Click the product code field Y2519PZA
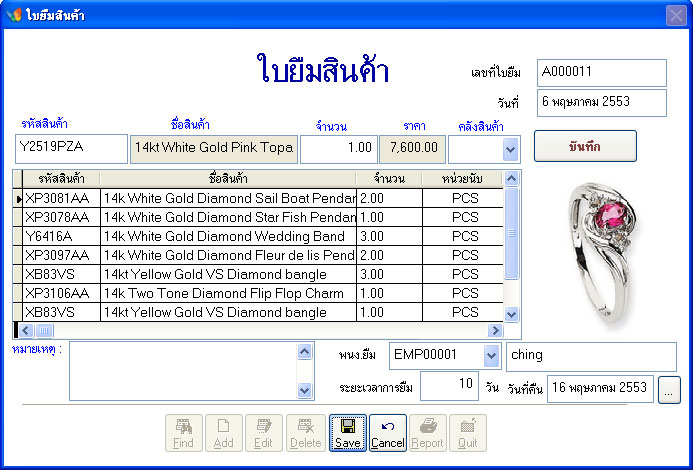The width and height of the screenshot is (693, 470). point(72,149)
